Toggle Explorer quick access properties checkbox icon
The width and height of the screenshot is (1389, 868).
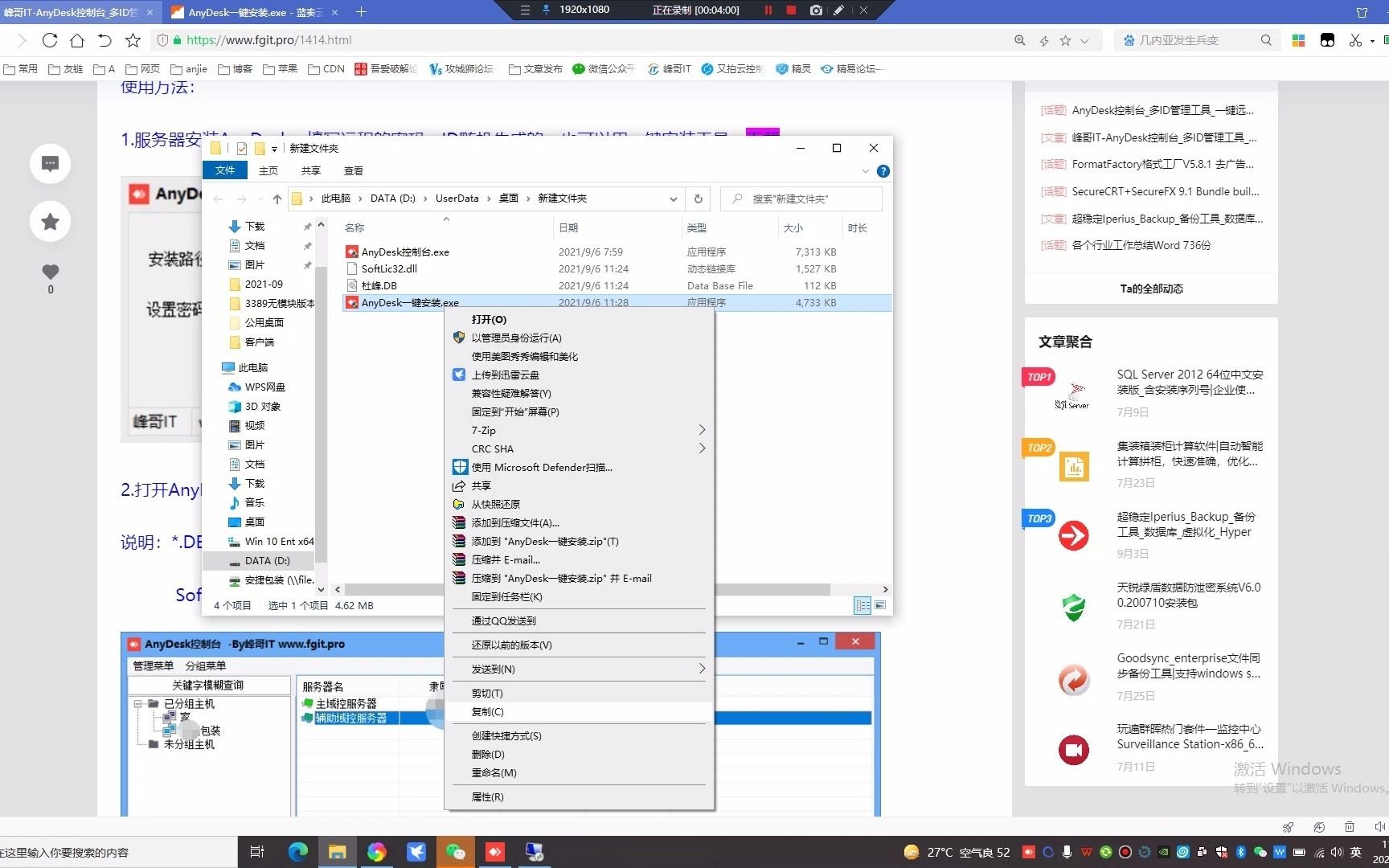[x=241, y=148]
